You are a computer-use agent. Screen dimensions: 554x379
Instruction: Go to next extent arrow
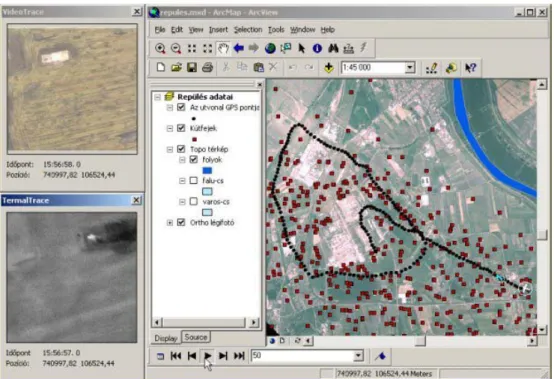click(x=254, y=48)
